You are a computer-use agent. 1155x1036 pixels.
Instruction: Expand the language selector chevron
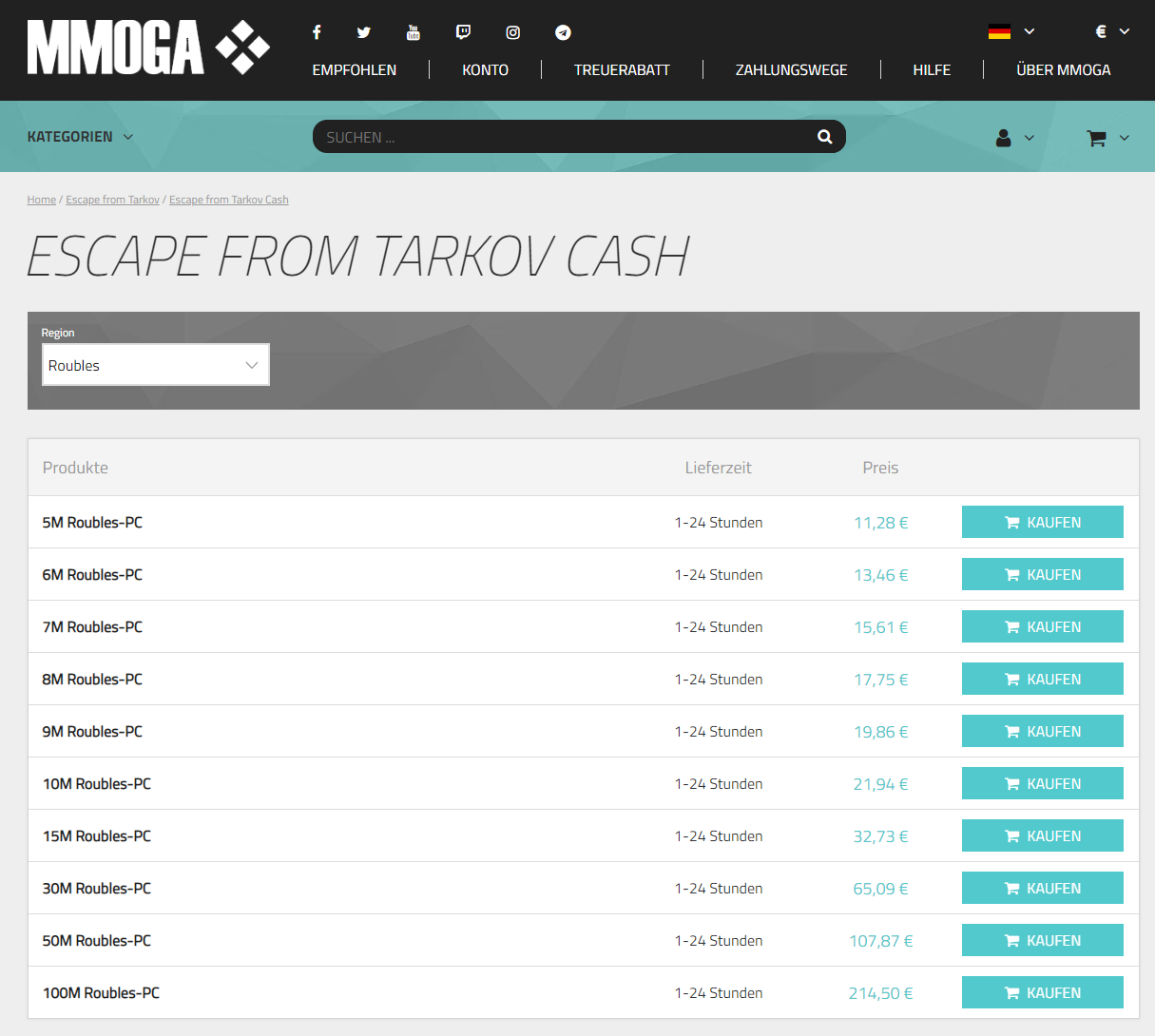tap(1029, 31)
